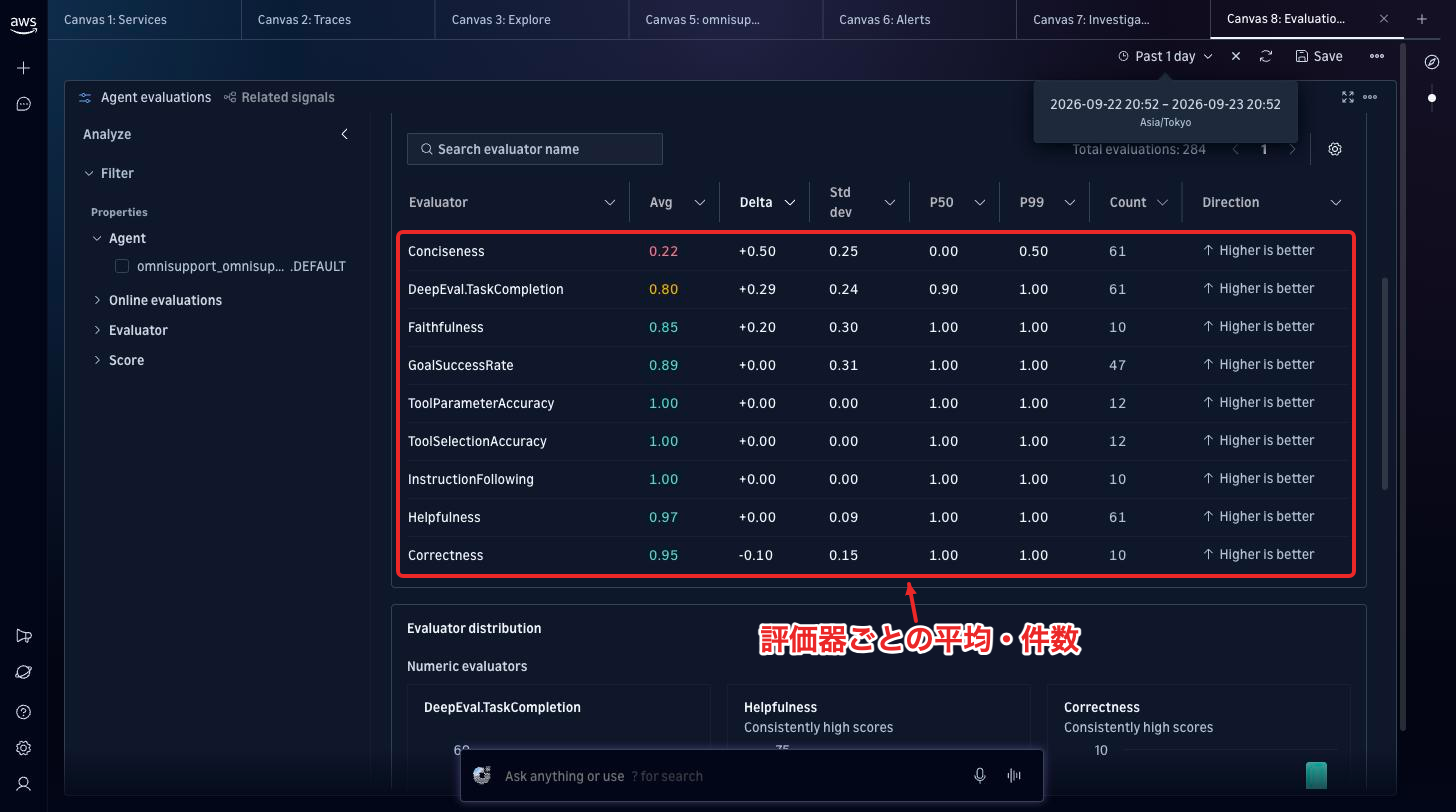The height and width of the screenshot is (812, 1456).
Task: Collapse the Filter section
Action: point(89,173)
